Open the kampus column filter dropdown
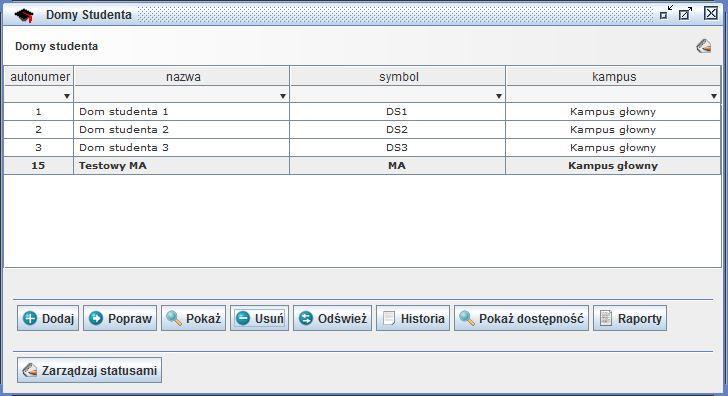 [x=714, y=96]
